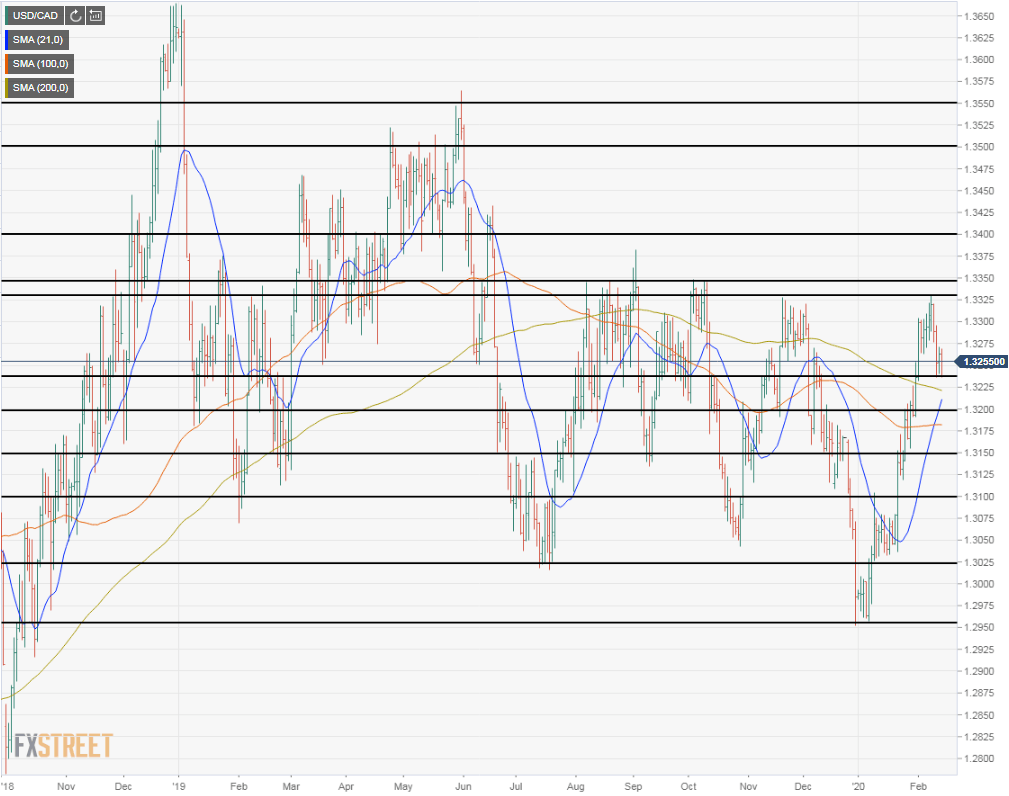
Task: Open the USD/CAD symbol label
Action: 35,15
